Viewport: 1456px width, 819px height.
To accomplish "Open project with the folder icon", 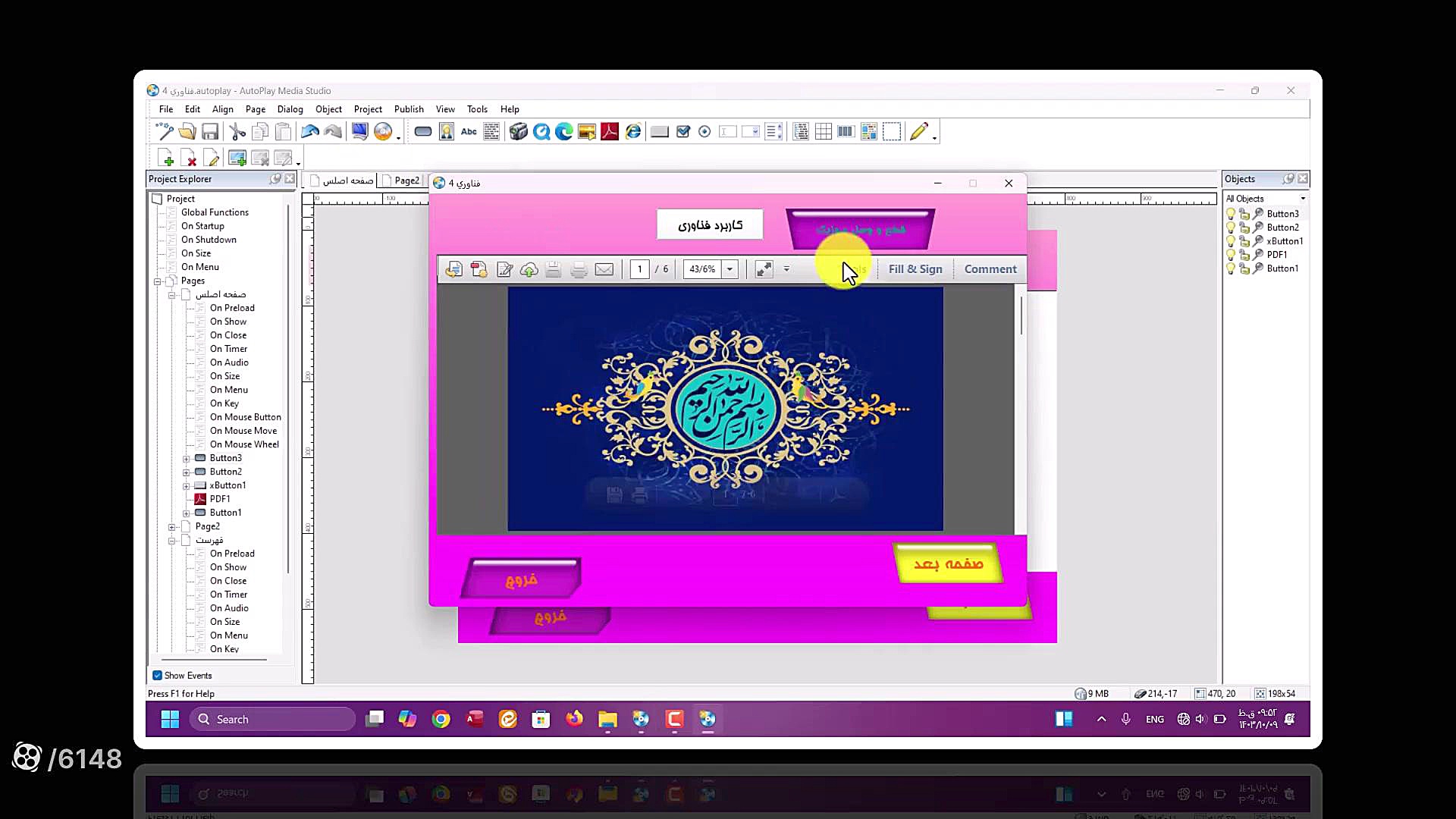I will click(187, 132).
